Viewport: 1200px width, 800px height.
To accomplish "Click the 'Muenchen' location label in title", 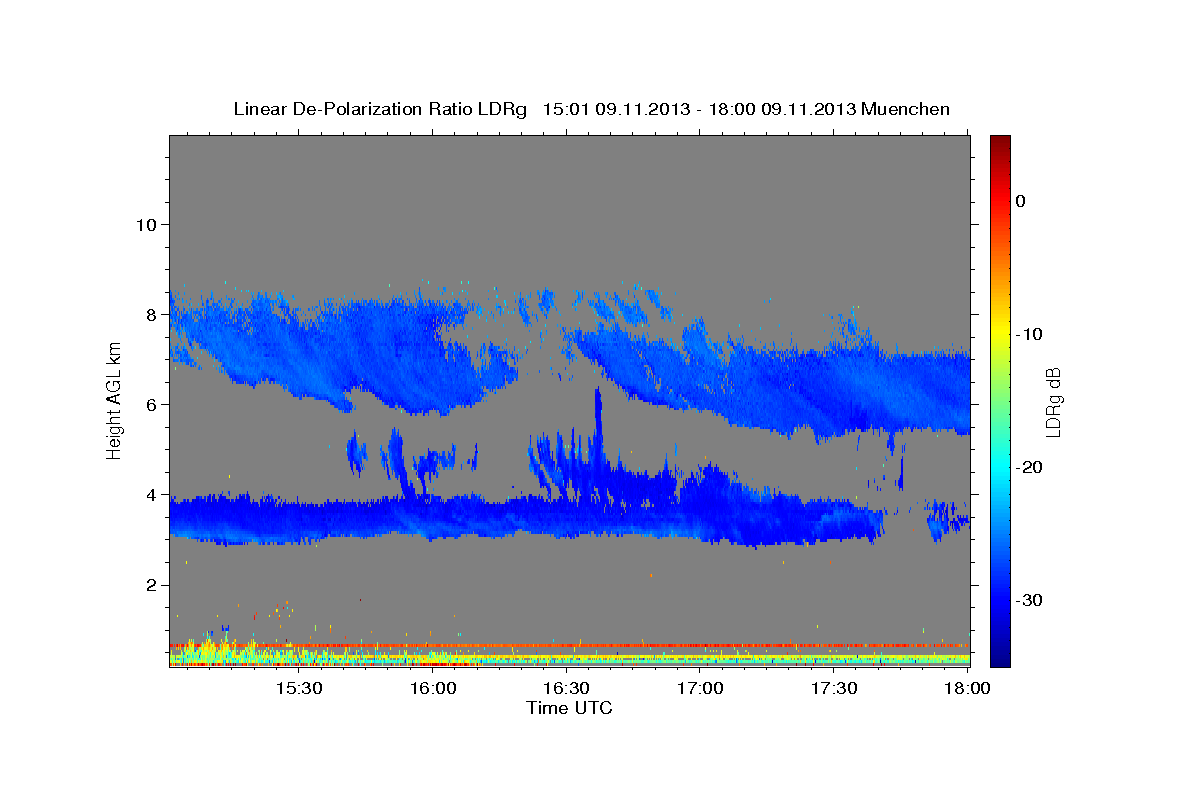I will [x=906, y=109].
